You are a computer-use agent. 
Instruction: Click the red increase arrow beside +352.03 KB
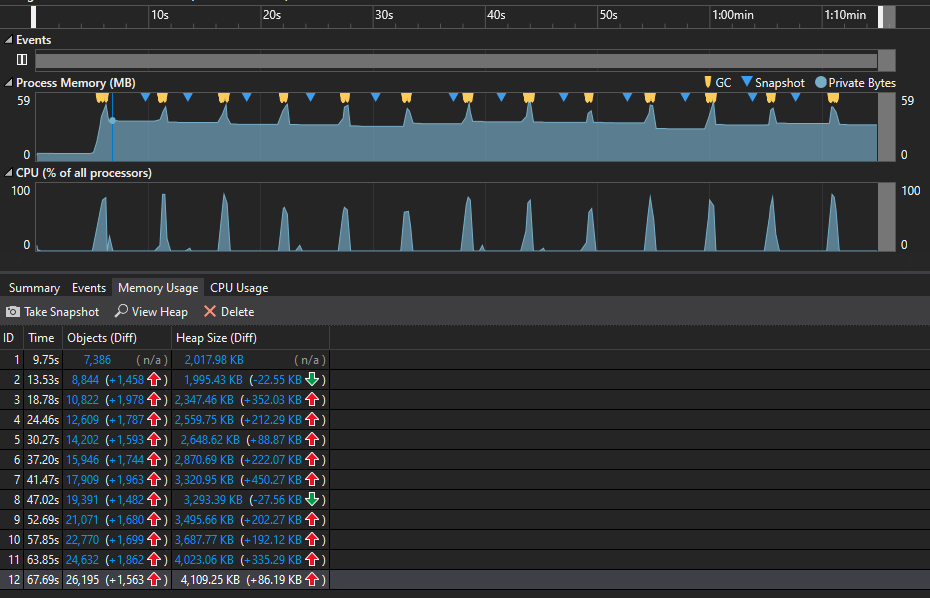[314, 399]
